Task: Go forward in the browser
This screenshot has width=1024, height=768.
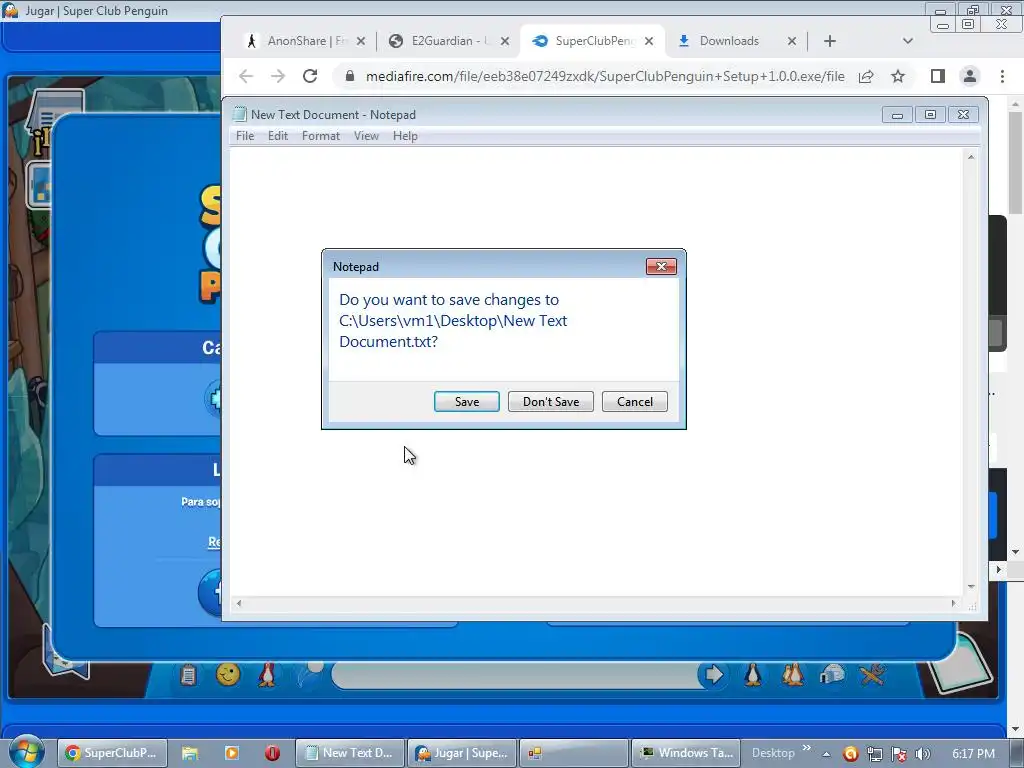Action: pos(278,76)
